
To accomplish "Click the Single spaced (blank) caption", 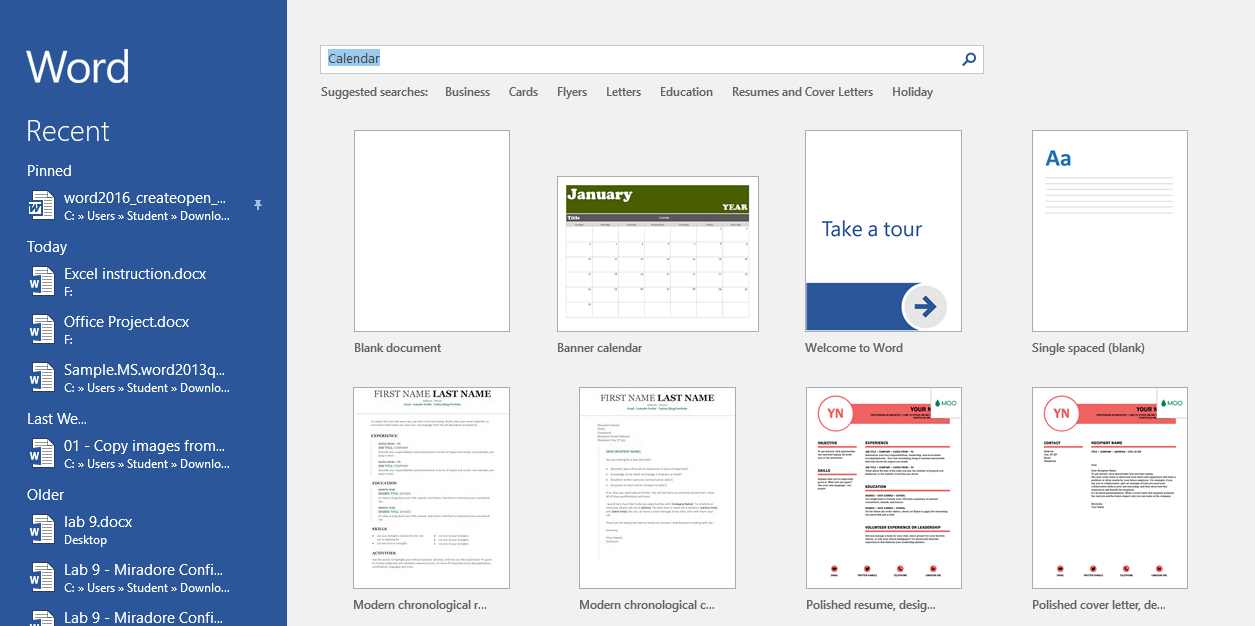I will pyautogui.click(x=1088, y=348).
